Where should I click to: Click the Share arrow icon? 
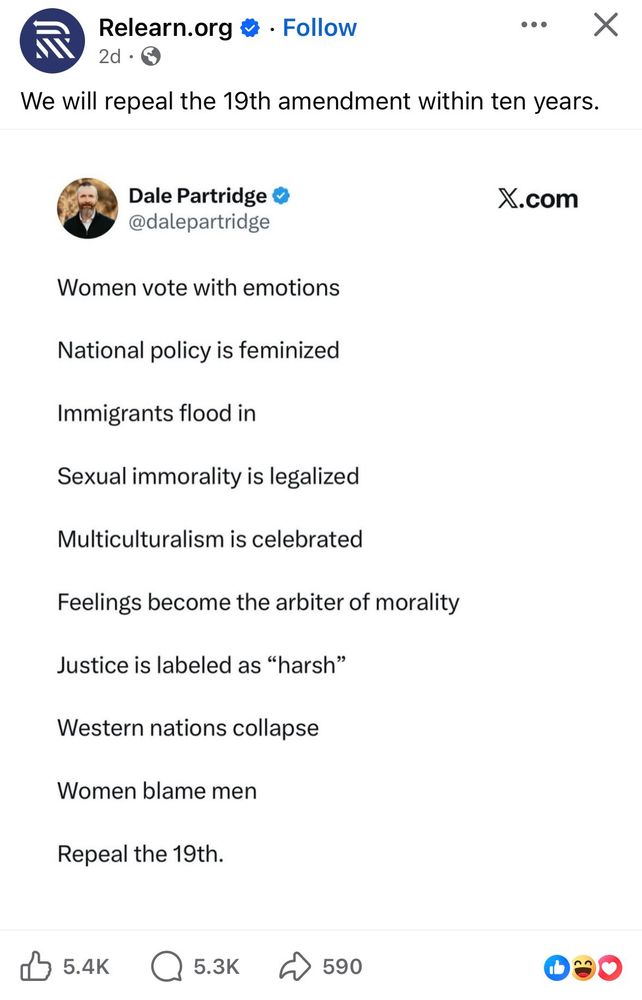[x=295, y=966]
